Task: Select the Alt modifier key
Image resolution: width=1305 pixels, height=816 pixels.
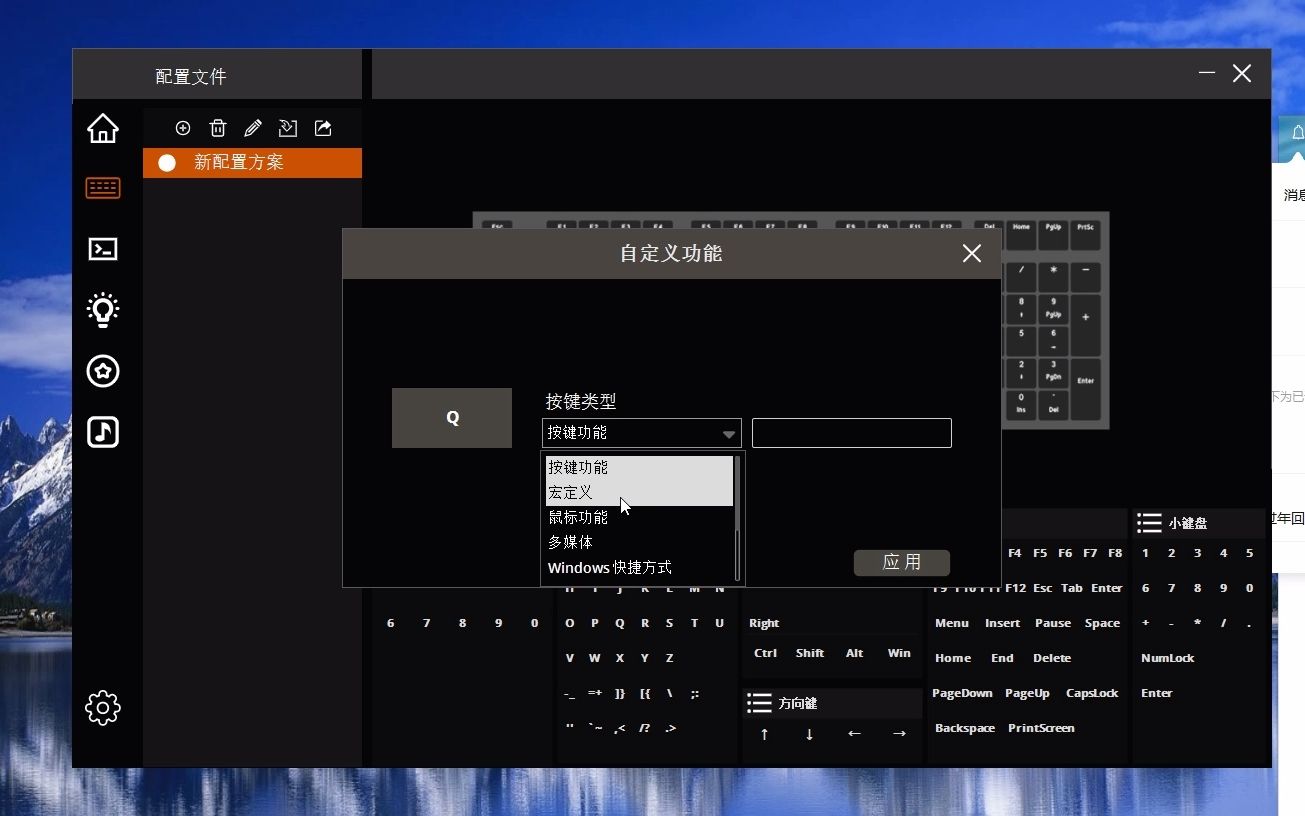Action: click(x=855, y=653)
